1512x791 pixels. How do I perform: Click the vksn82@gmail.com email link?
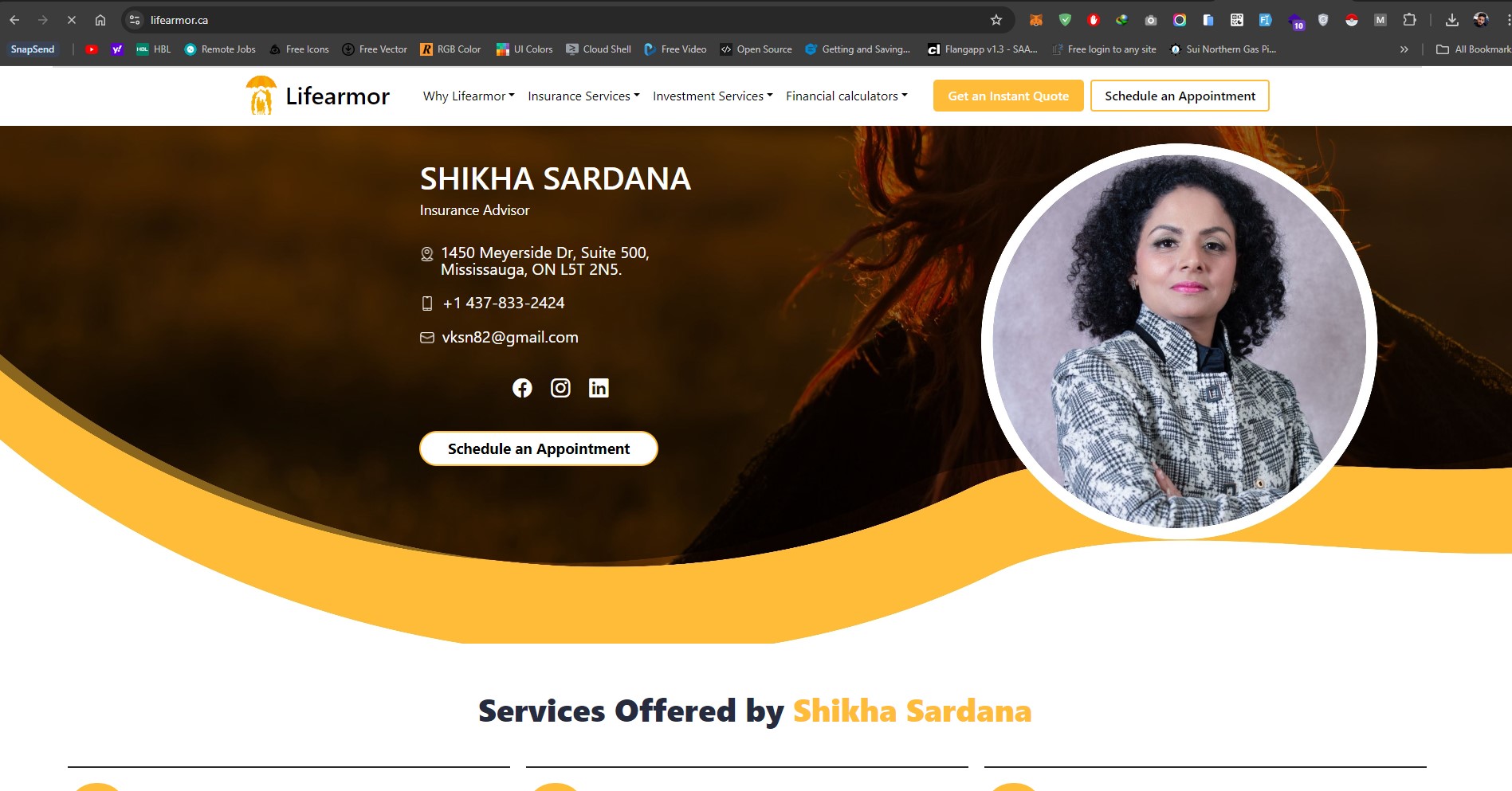(510, 337)
